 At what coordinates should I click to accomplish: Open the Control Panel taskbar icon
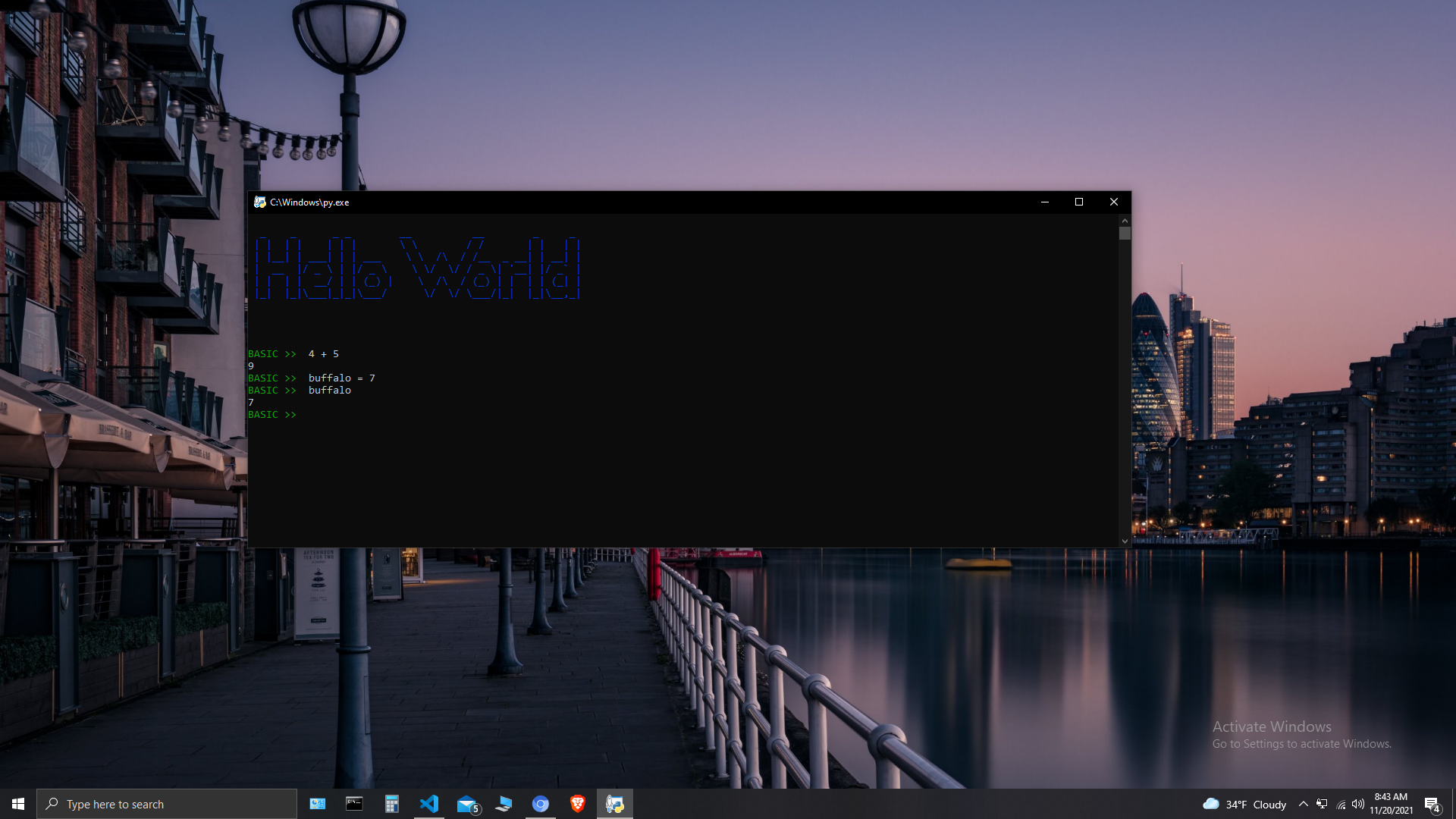click(x=318, y=804)
